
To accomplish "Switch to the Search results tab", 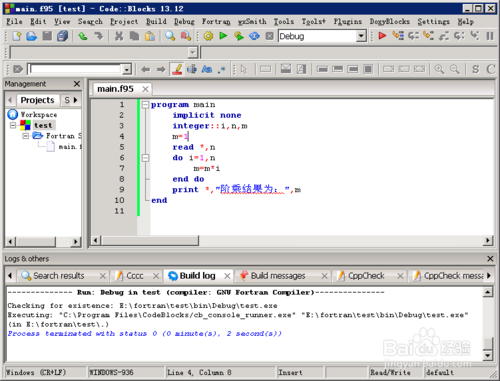I will coord(59,276).
